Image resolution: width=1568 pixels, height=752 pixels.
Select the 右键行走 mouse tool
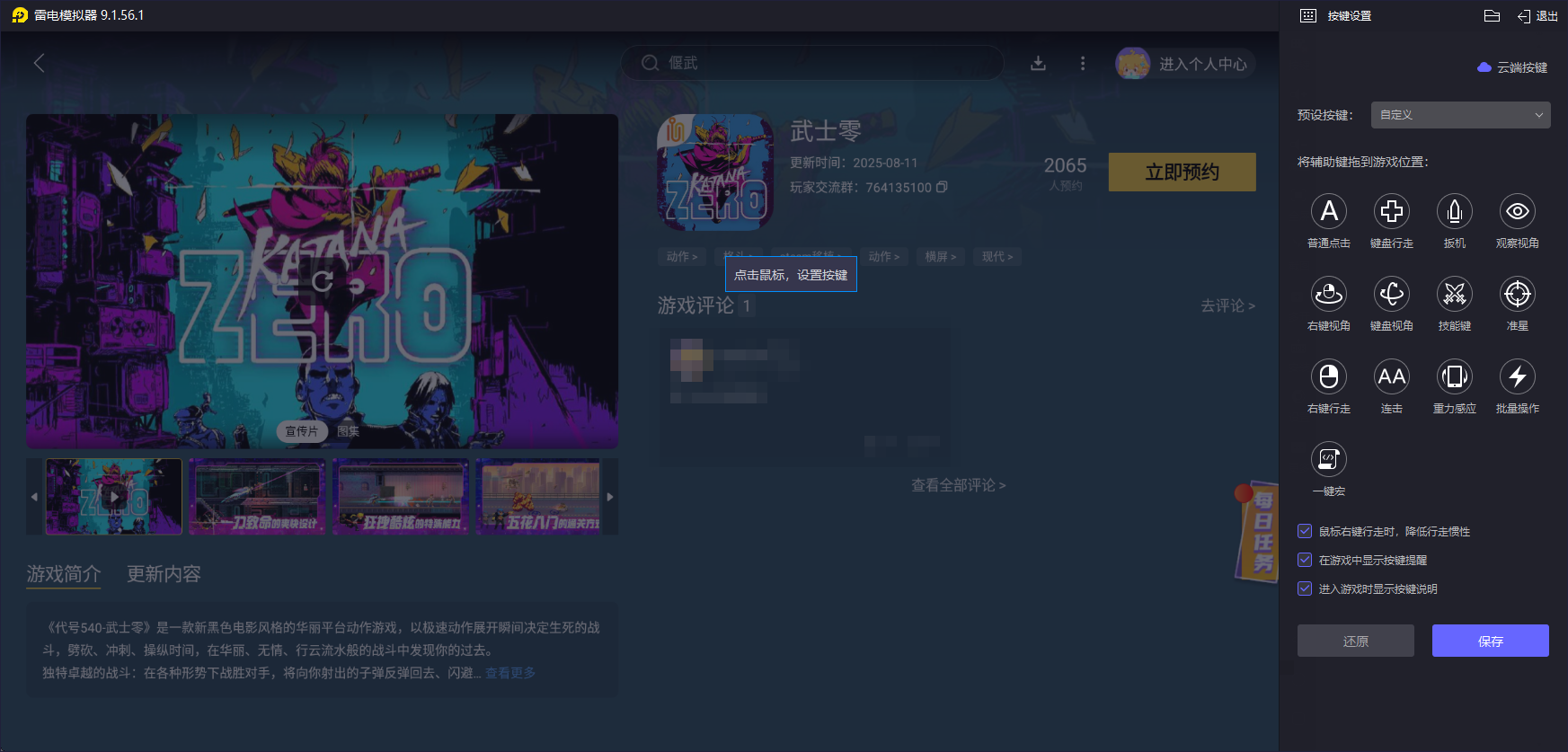tap(1329, 377)
